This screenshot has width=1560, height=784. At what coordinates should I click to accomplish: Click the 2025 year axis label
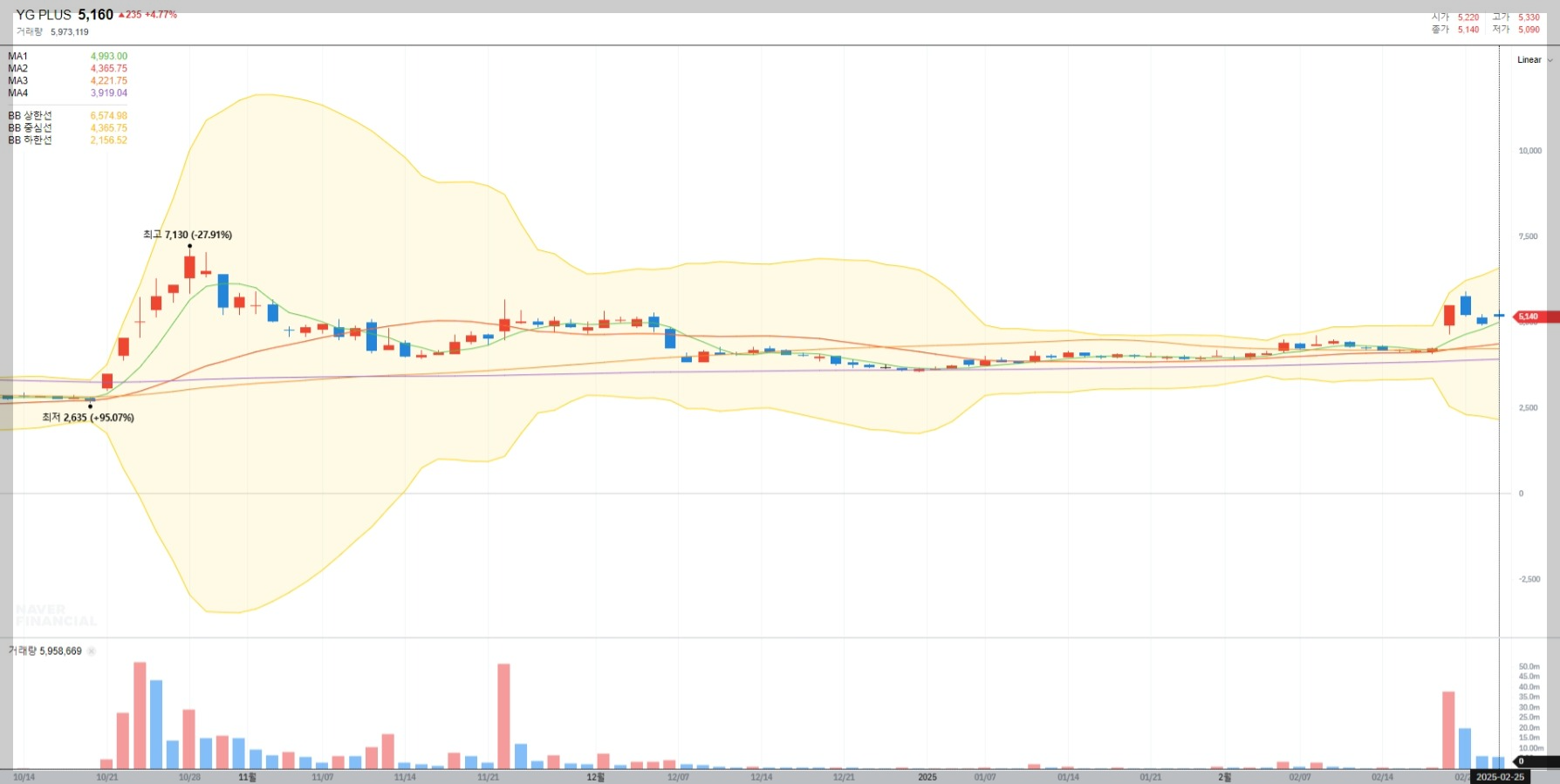tap(927, 777)
